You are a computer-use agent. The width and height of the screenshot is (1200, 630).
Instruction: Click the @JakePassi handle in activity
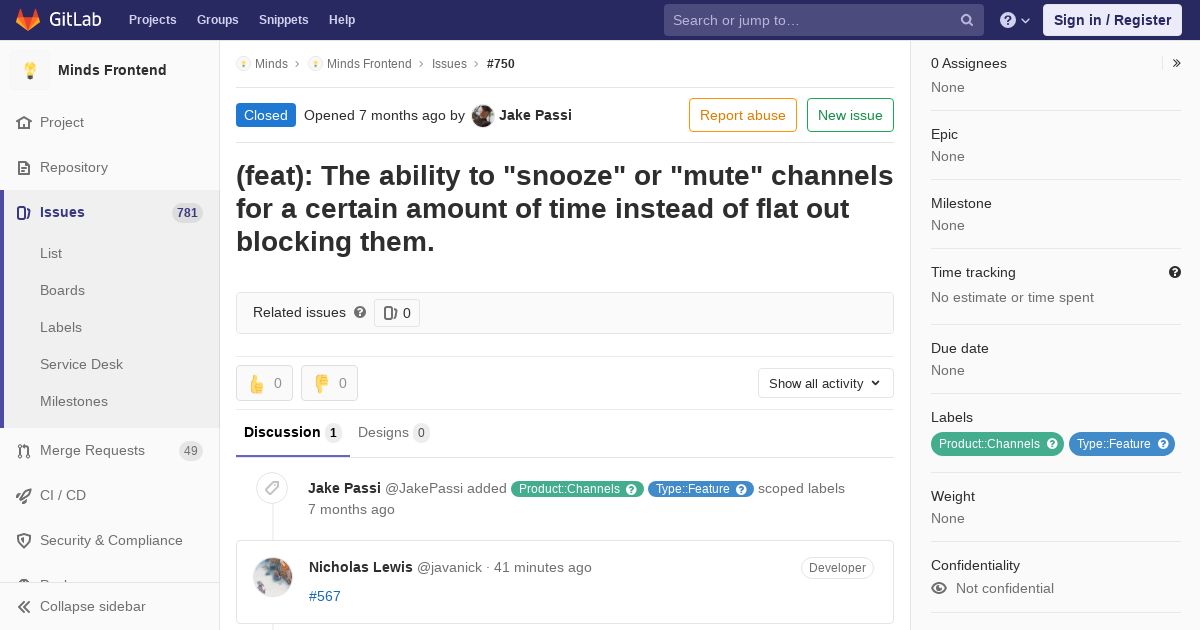(424, 488)
